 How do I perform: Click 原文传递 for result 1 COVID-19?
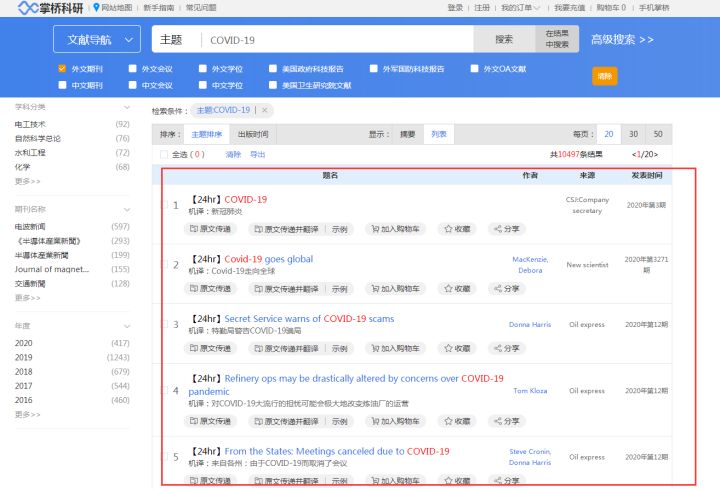tap(210, 229)
